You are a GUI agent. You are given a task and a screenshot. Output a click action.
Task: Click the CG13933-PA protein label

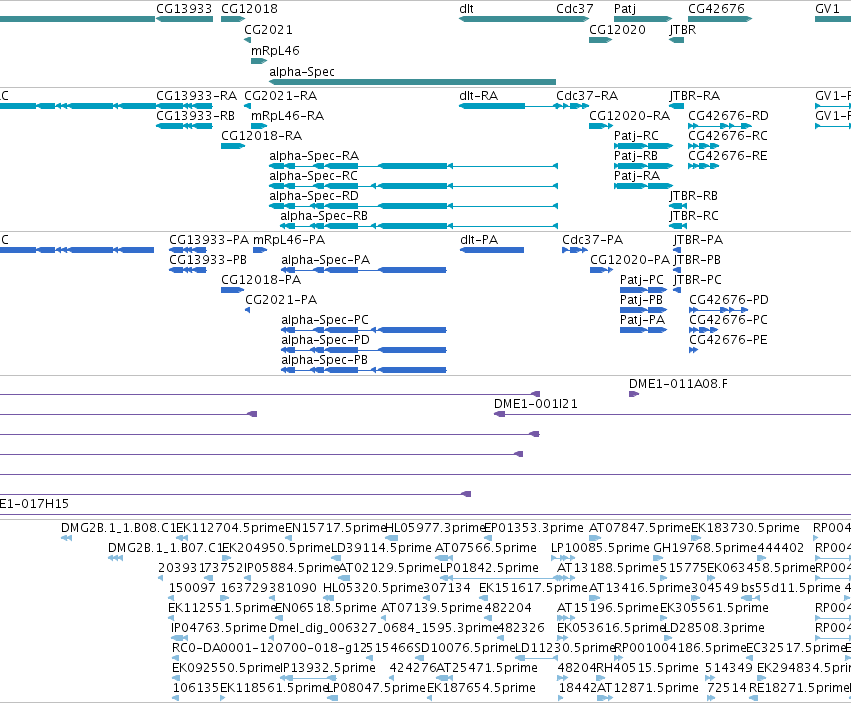point(209,239)
